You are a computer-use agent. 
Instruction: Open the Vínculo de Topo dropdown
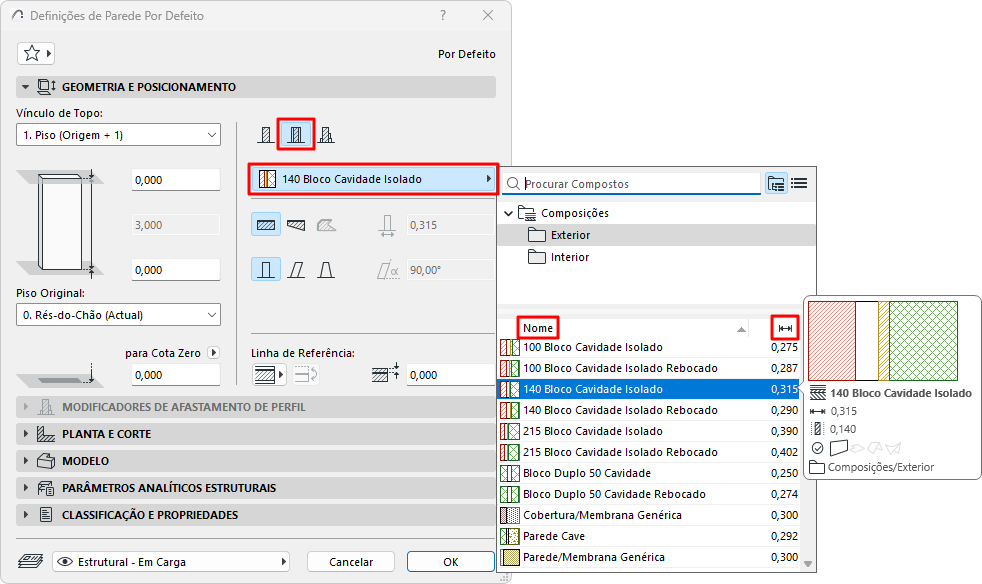tap(118, 135)
